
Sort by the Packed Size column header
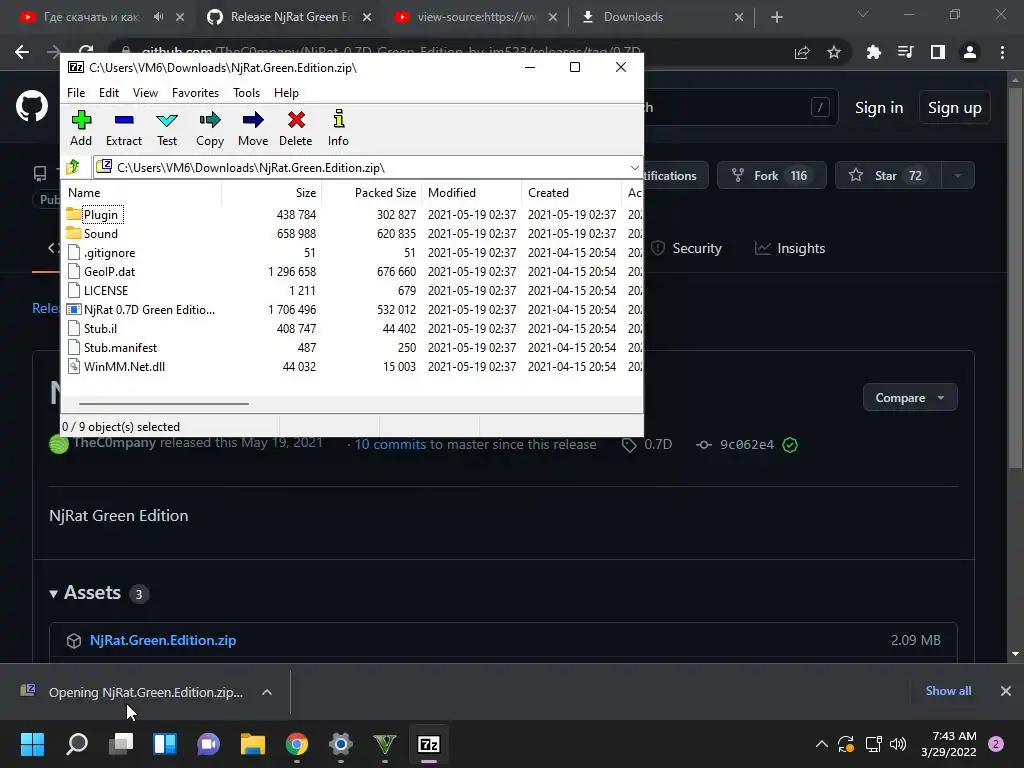click(372, 193)
